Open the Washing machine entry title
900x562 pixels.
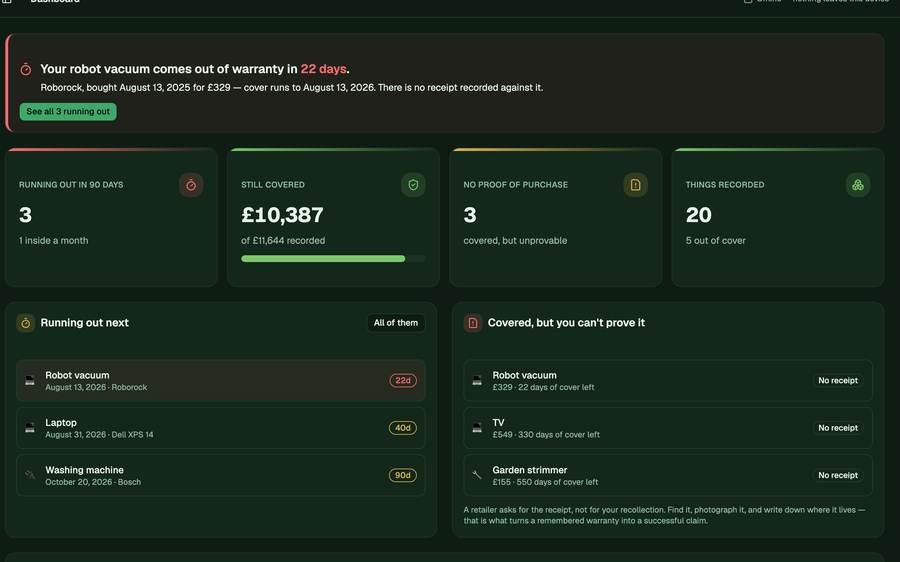pyautogui.click(x=84, y=470)
